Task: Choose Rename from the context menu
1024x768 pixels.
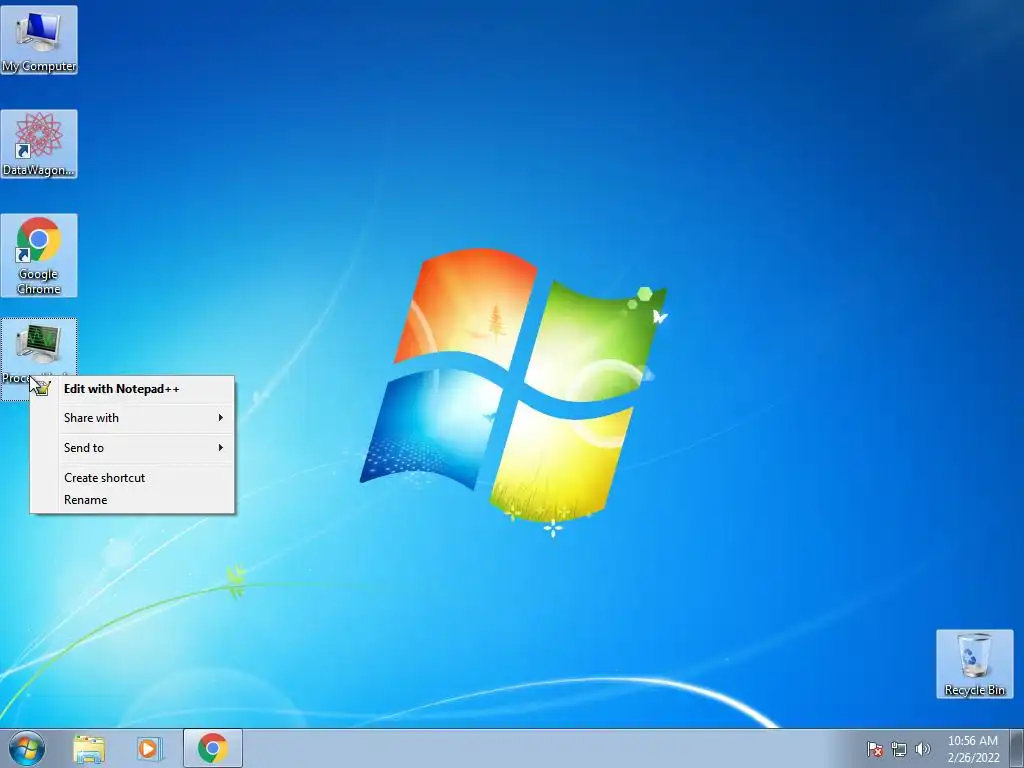Action: [x=133, y=500]
